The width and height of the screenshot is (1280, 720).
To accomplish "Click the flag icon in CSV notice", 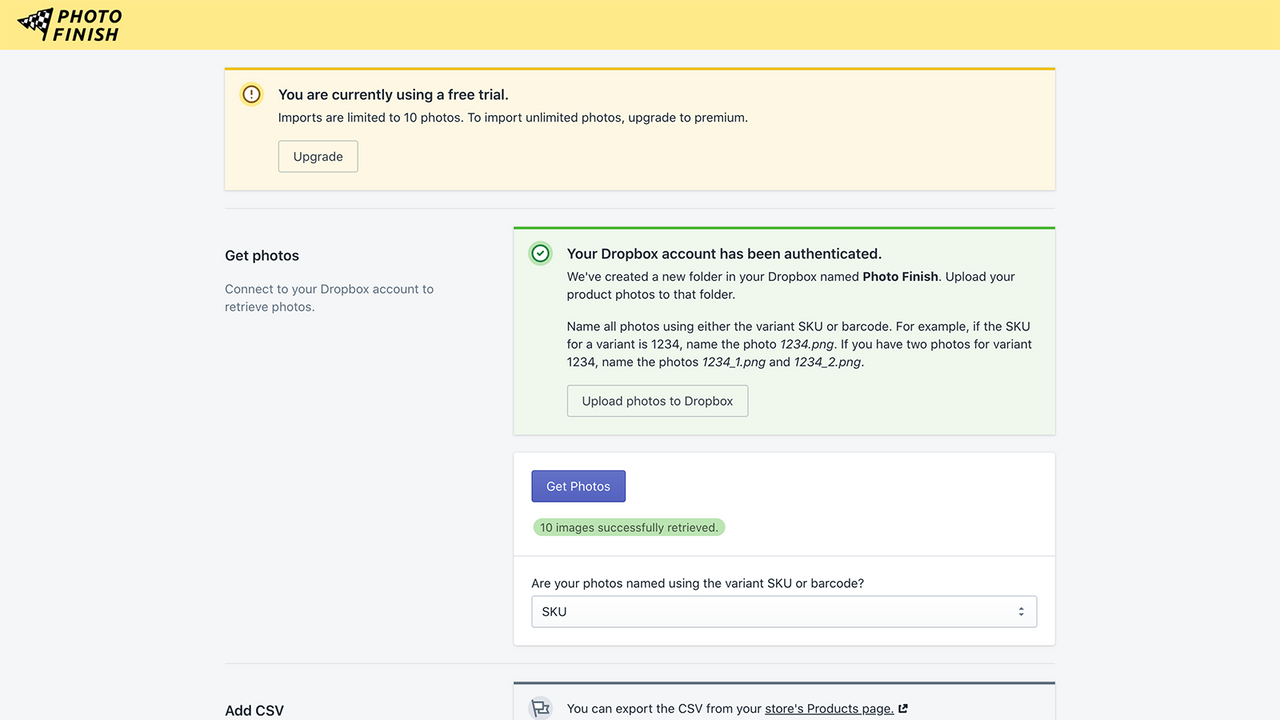I will pyautogui.click(x=540, y=708).
